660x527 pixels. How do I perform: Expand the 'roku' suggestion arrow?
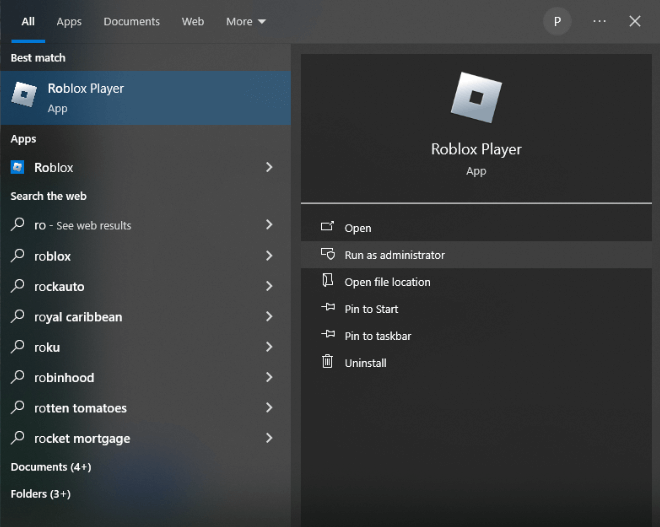pos(269,346)
